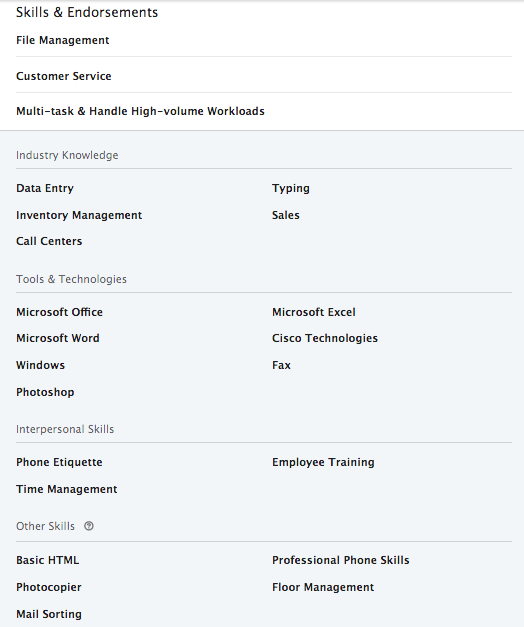
Task: Click the Interpersonal Skills section label
Action: point(65,429)
